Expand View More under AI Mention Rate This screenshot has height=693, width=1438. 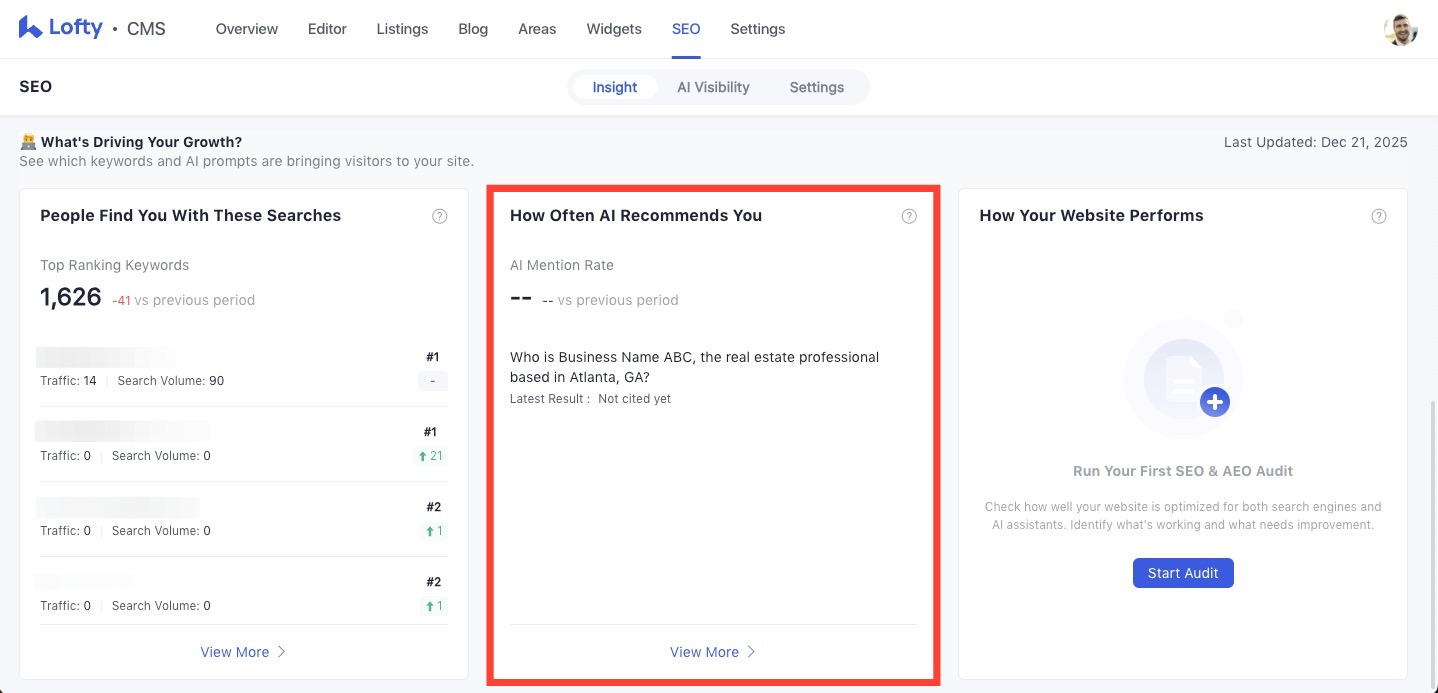coord(713,652)
